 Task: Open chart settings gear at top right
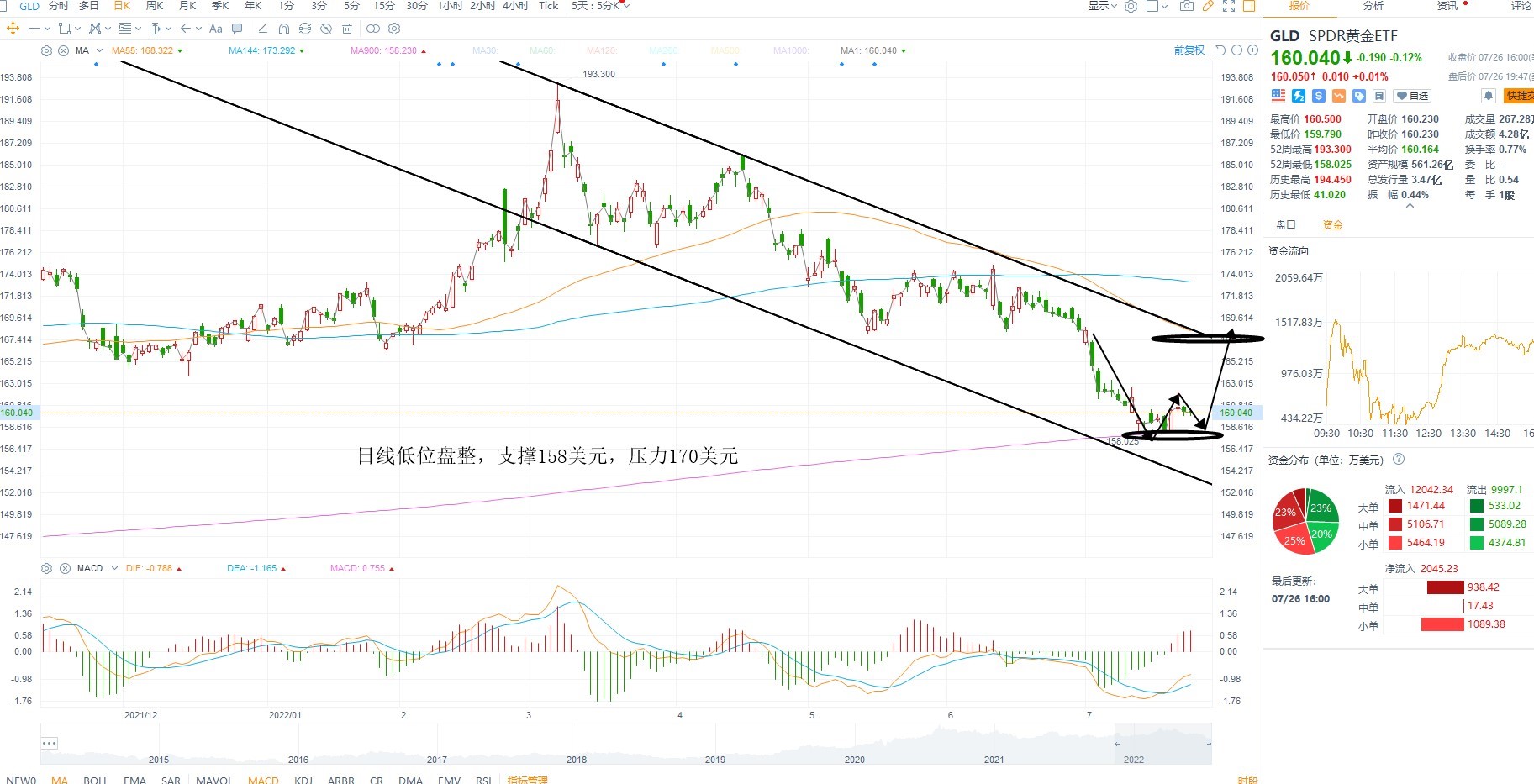coord(1131,6)
